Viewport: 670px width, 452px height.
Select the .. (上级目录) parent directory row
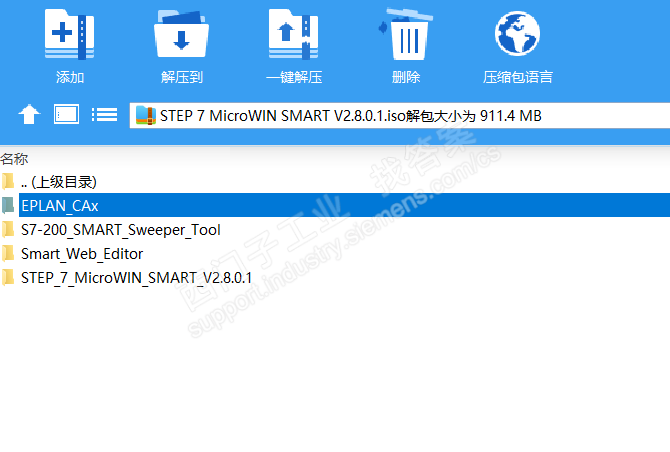point(335,182)
